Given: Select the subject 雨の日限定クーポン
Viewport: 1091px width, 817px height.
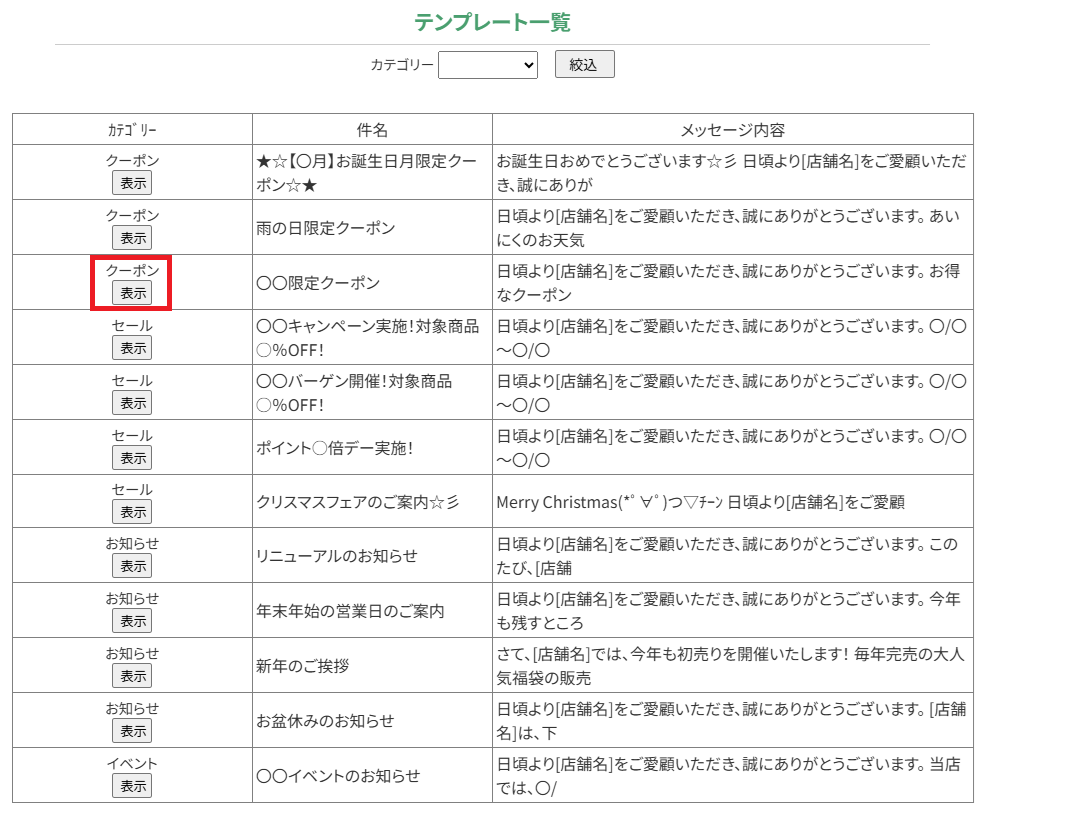Looking at the screenshot, I should pyautogui.click(x=326, y=228).
